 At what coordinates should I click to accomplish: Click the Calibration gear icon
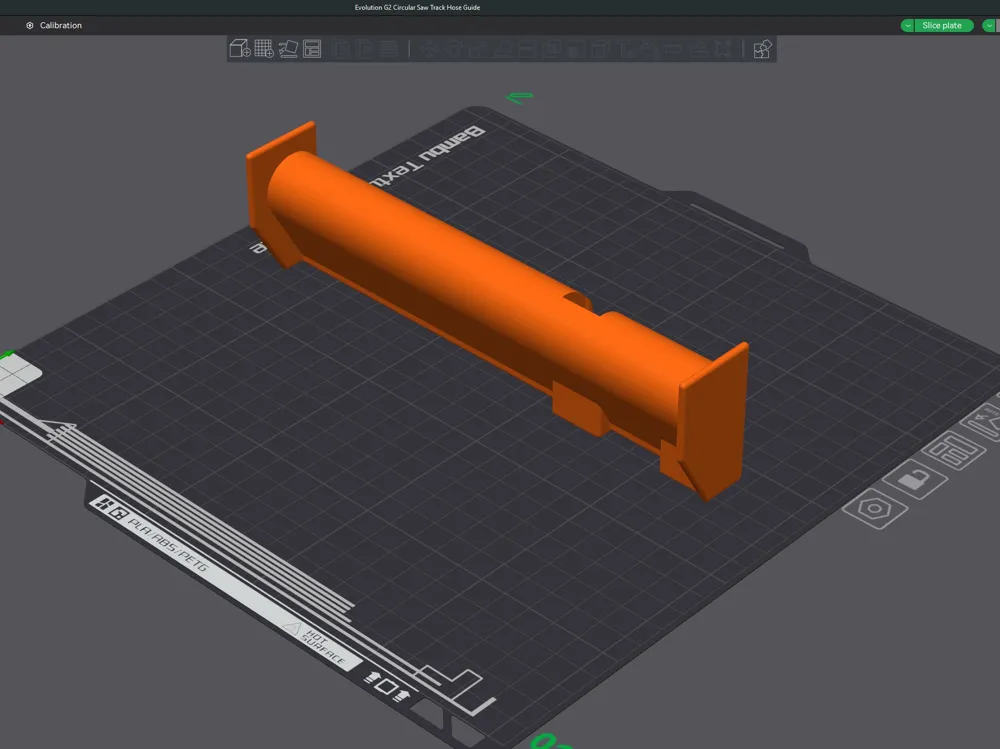point(29,26)
